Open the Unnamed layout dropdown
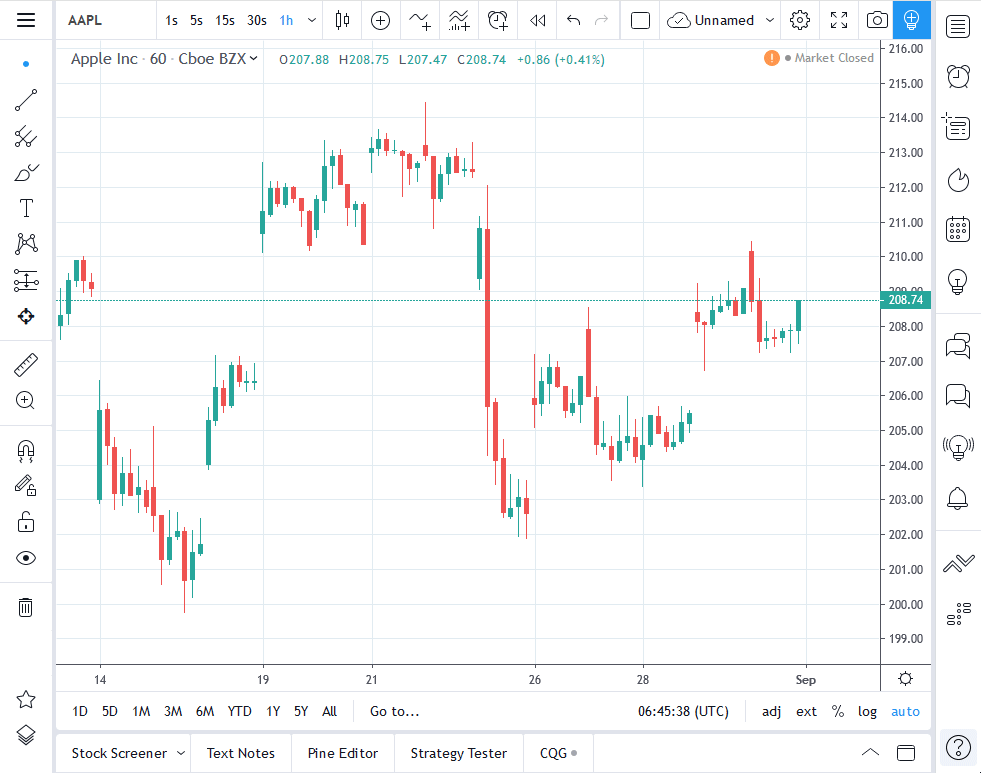This screenshot has height=773, width=981. pos(720,20)
